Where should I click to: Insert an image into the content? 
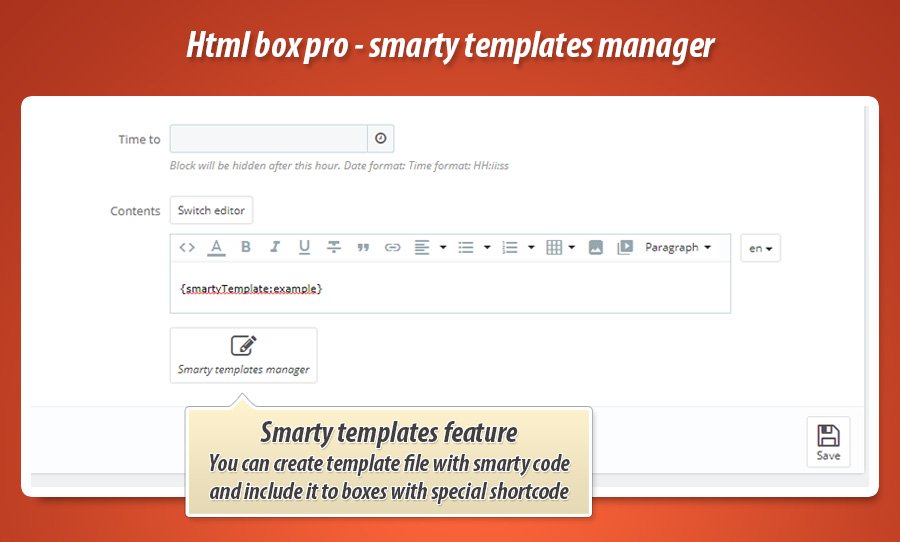(x=596, y=247)
